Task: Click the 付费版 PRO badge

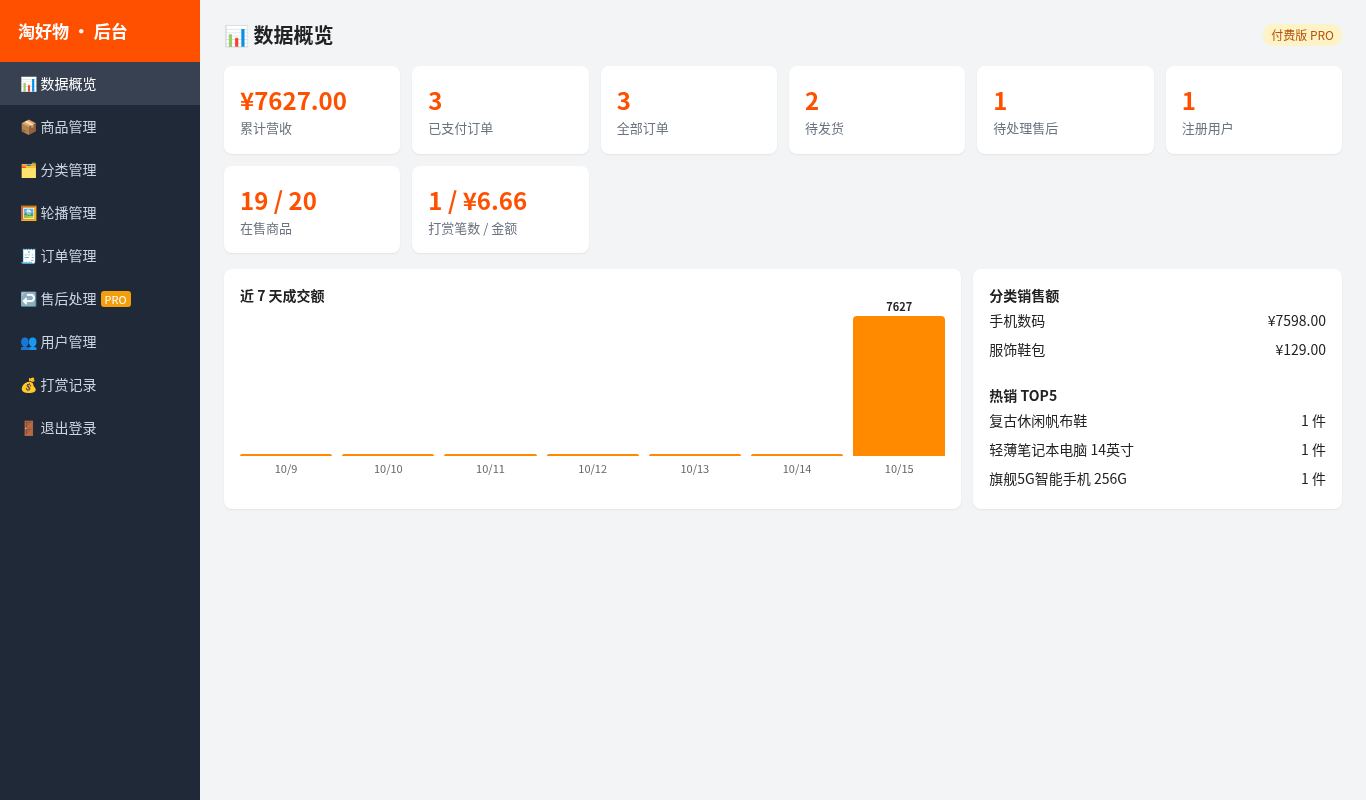Action: (x=1302, y=35)
